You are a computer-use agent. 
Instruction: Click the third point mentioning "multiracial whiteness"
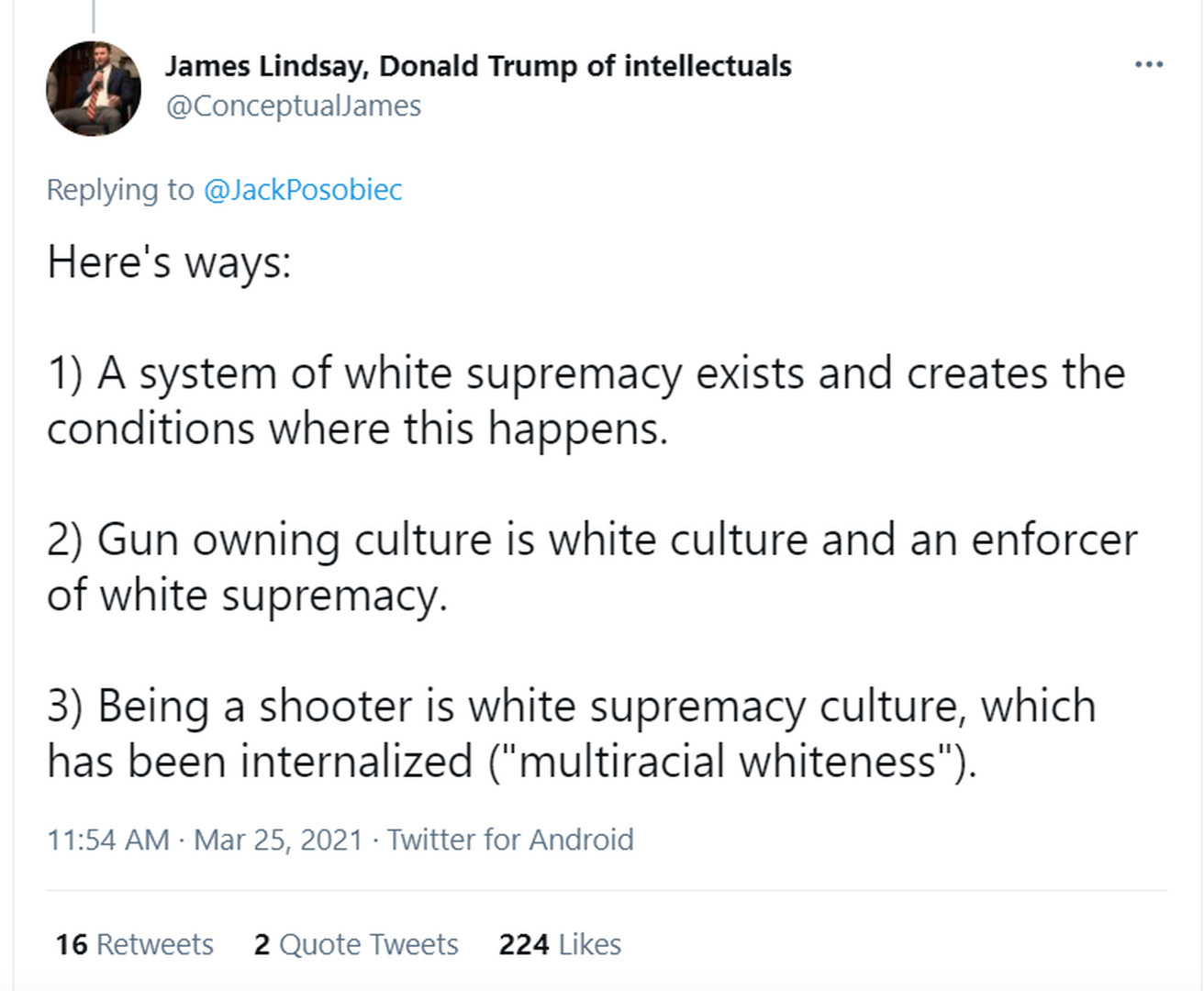571,733
